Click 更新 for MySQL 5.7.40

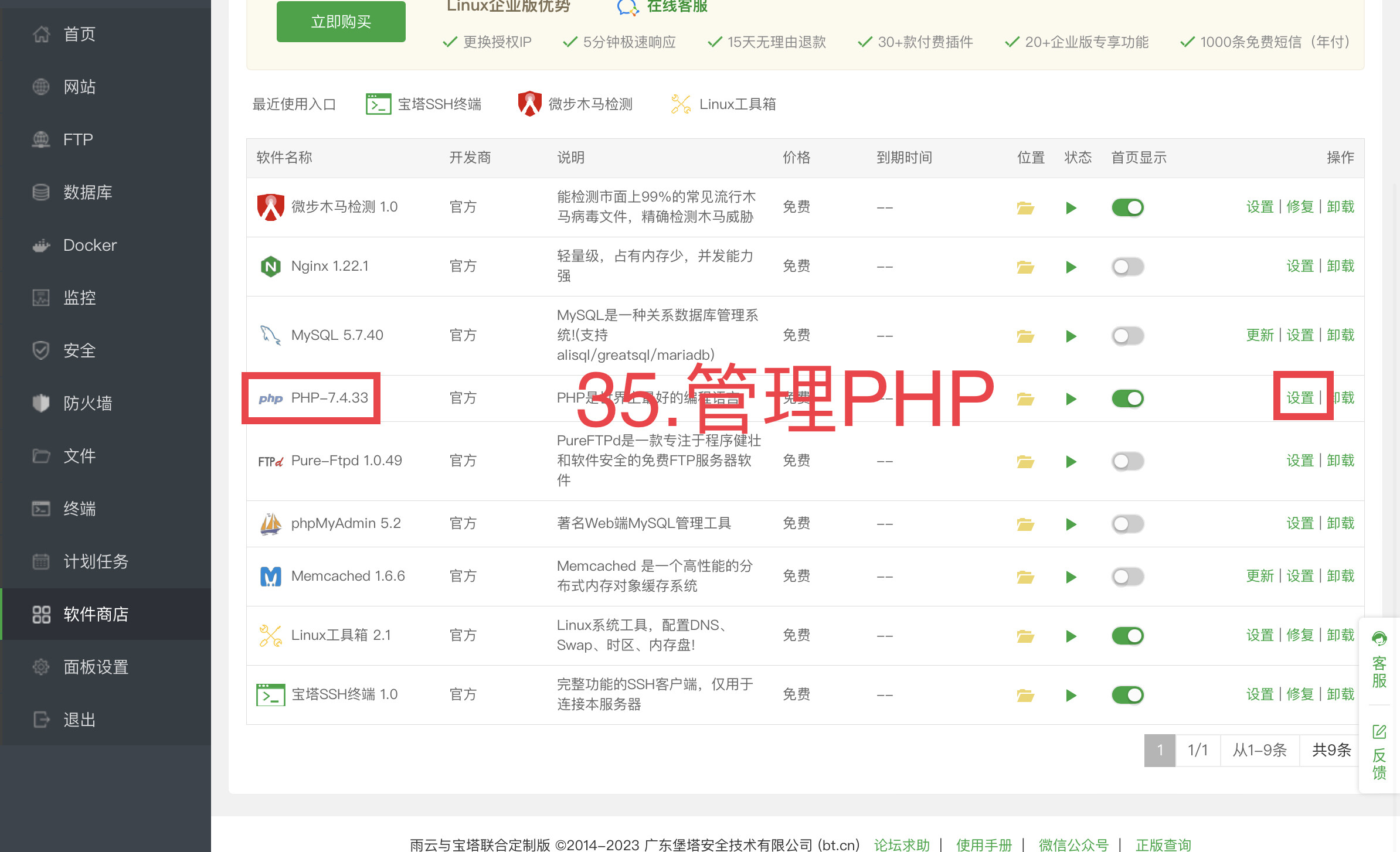(1260, 335)
